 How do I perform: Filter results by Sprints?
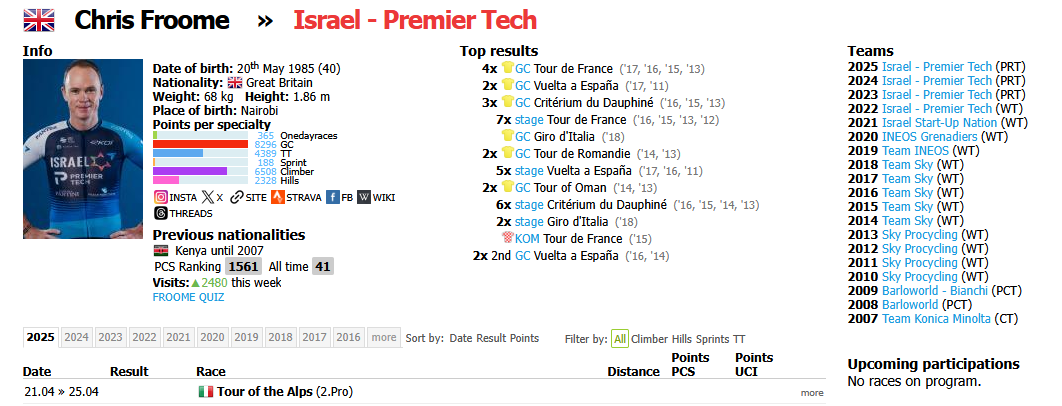(713, 339)
